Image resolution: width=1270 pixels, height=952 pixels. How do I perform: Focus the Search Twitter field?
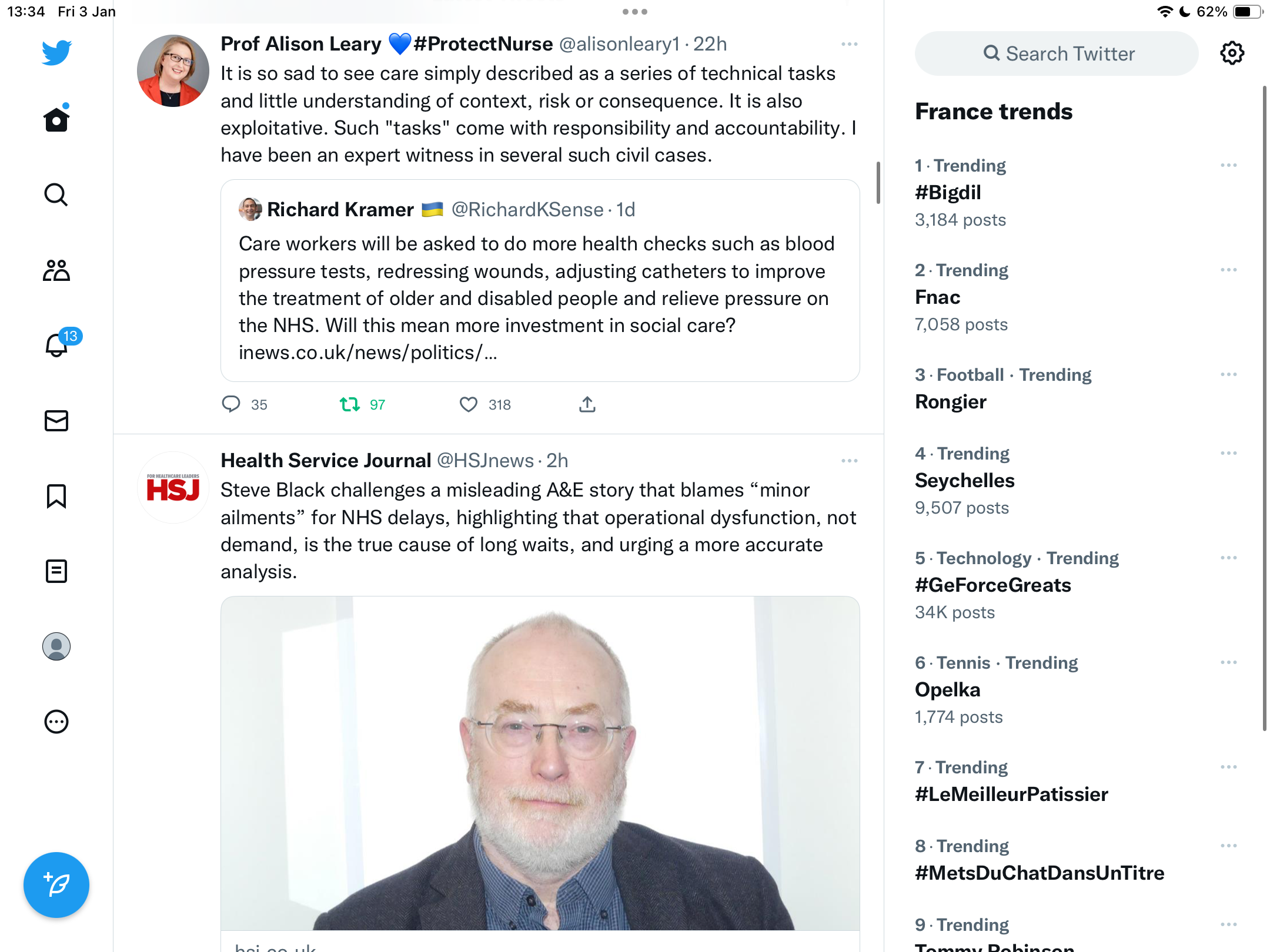1057,53
